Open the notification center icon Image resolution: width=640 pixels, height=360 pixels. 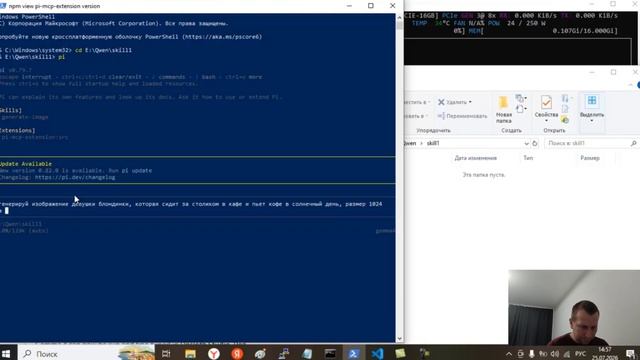point(631,353)
